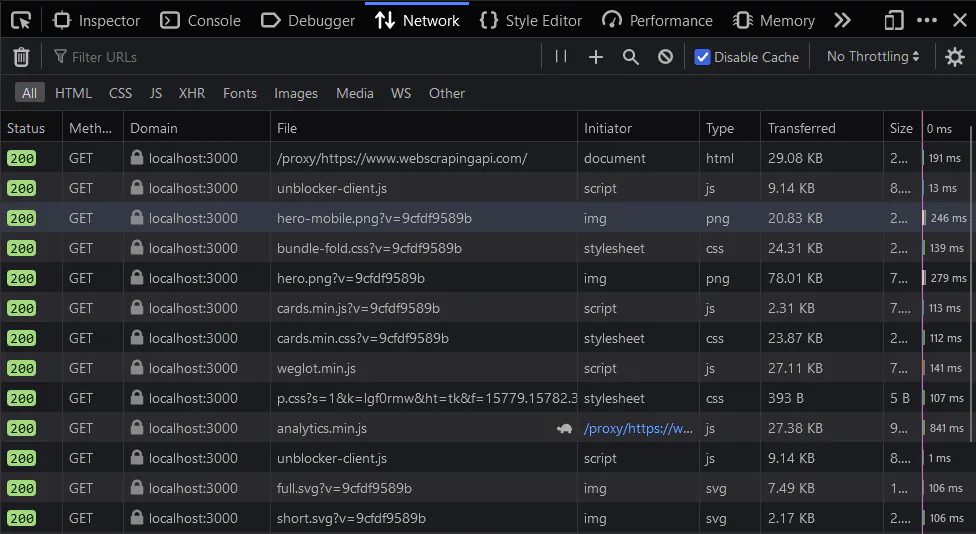
Task: Open No Throttling dropdown
Action: [x=873, y=57]
